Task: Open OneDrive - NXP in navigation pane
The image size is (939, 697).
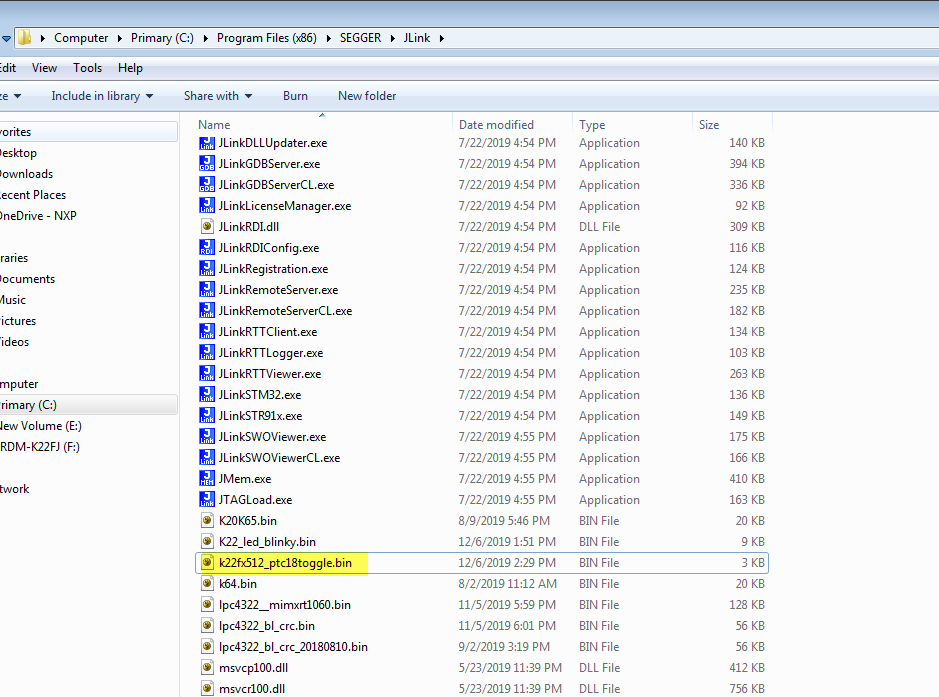Action: coord(38,216)
